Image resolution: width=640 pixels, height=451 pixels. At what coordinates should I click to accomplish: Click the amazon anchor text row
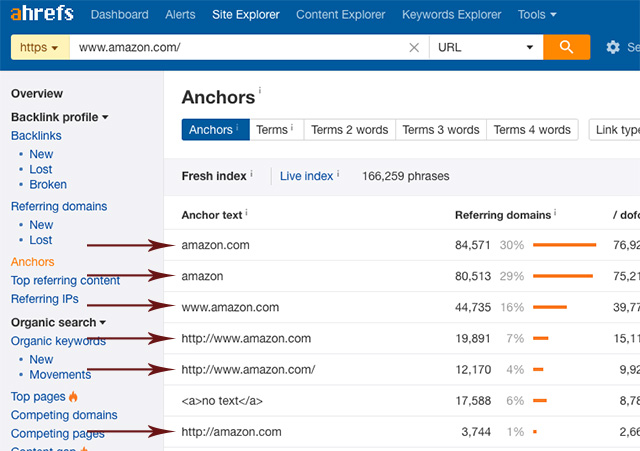point(202,276)
